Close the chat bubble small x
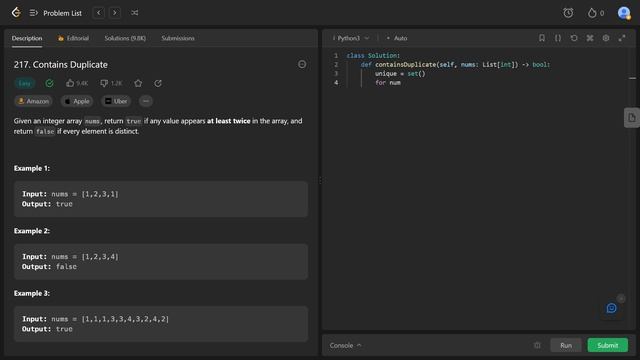The height and width of the screenshot is (360, 640). tap(621, 299)
